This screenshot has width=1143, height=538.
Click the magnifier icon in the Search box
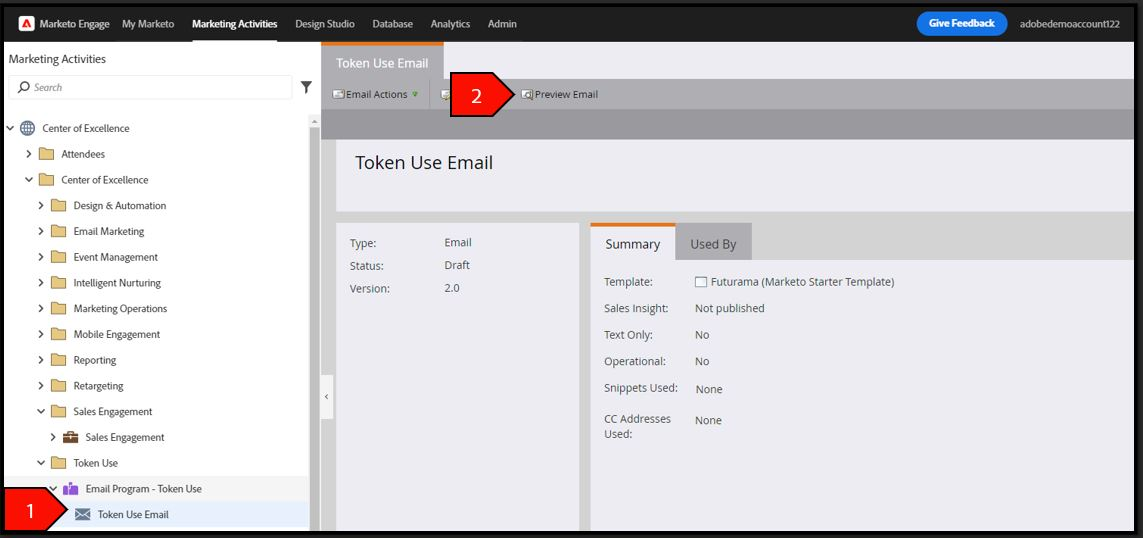click(x=23, y=87)
